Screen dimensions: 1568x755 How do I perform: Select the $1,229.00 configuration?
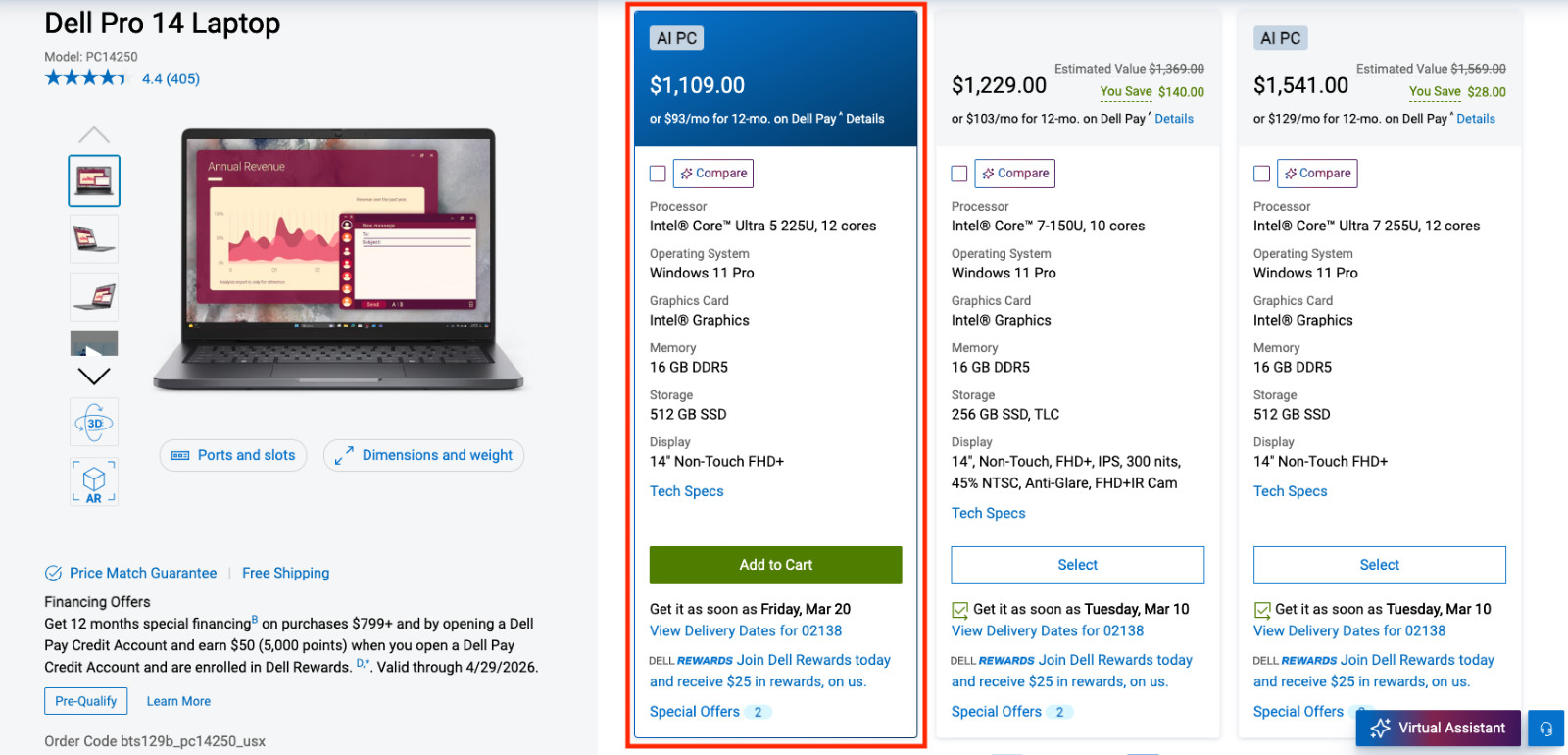point(1077,565)
